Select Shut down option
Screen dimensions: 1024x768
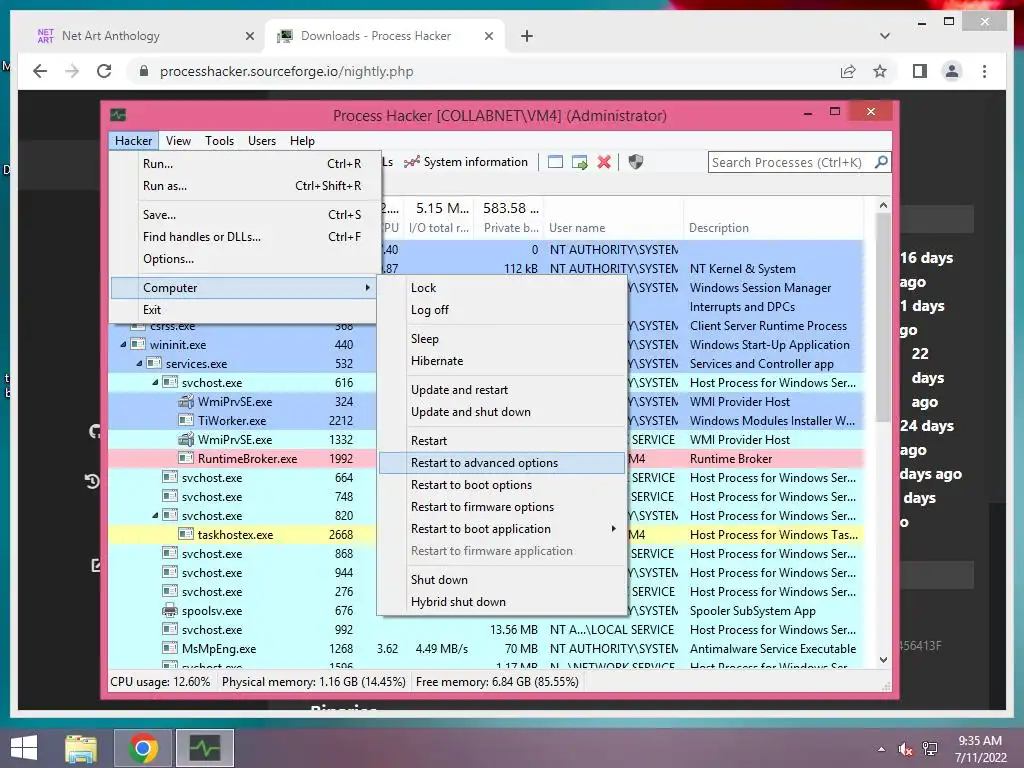(502, 580)
